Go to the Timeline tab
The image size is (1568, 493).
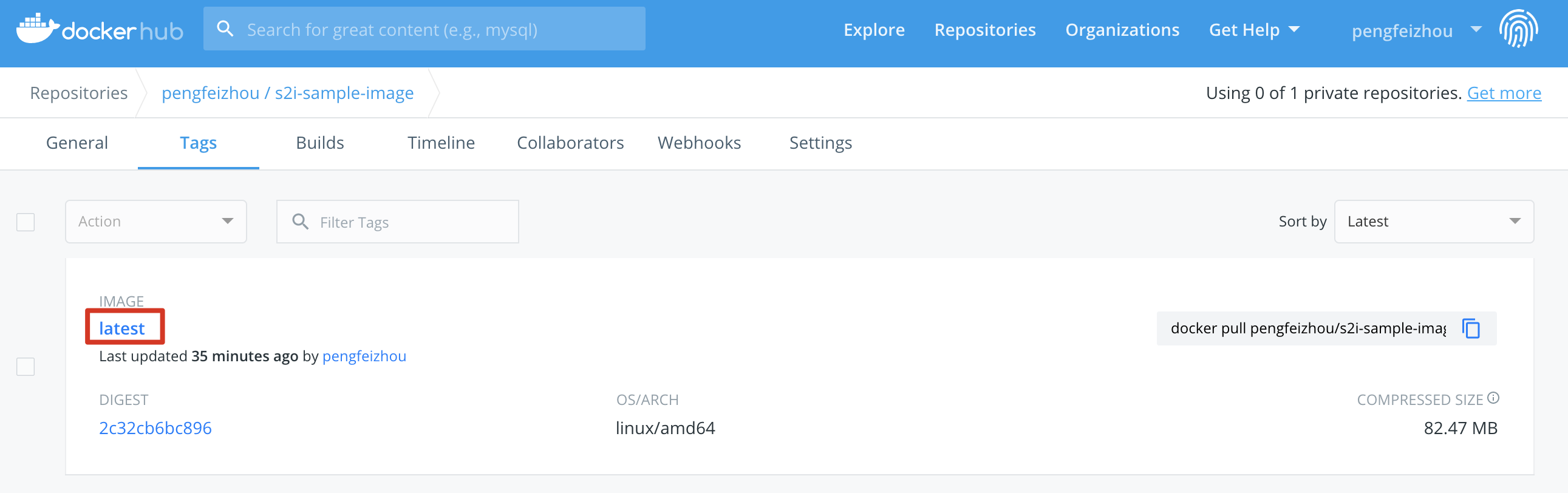441,143
